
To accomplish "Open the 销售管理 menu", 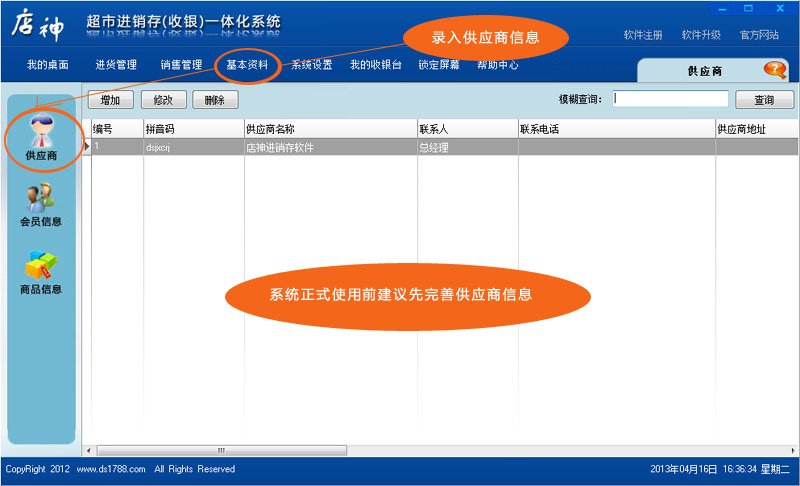I will [x=182, y=65].
